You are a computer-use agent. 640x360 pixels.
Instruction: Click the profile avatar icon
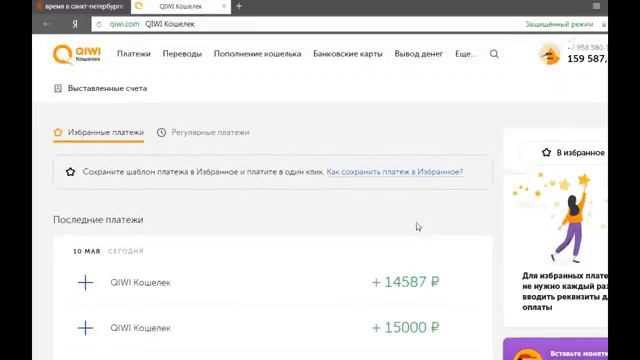point(549,54)
